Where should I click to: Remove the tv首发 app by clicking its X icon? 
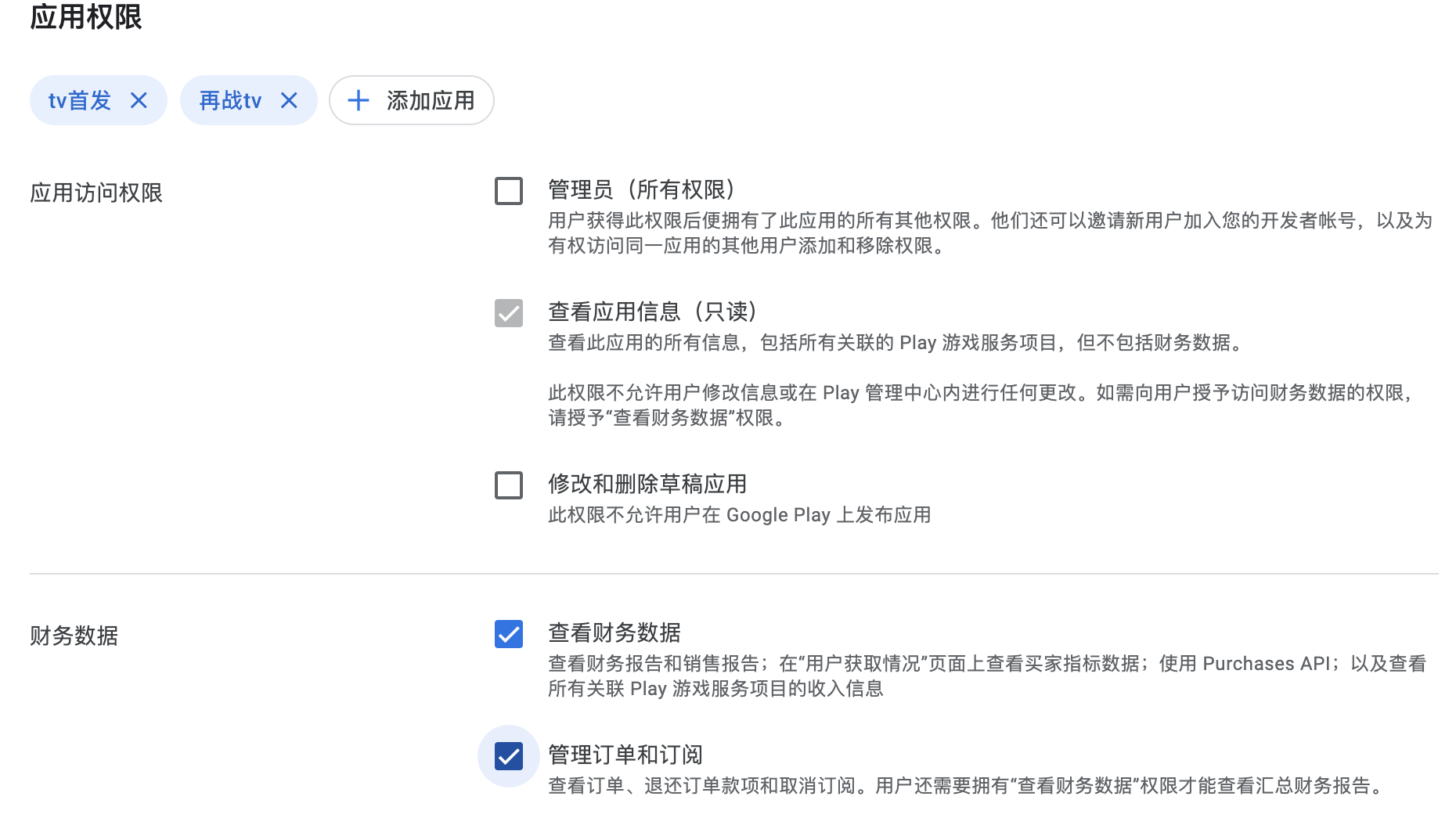click(139, 100)
